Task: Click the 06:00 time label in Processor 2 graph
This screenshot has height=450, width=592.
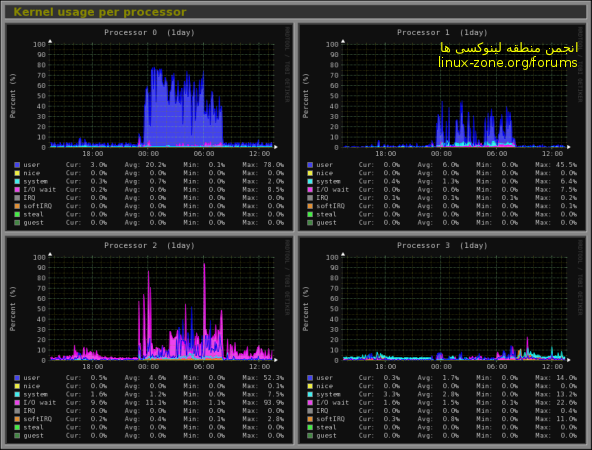Action: point(204,367)
